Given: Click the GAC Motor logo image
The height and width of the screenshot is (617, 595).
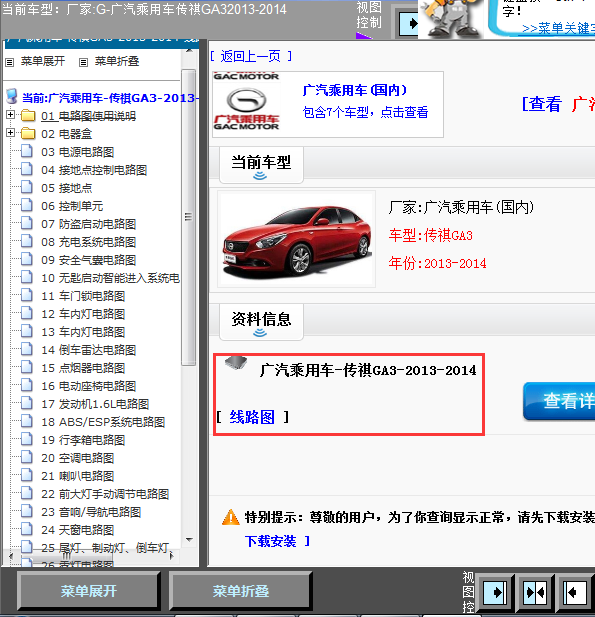Looking at the screenshot, I should pos(247,103).
